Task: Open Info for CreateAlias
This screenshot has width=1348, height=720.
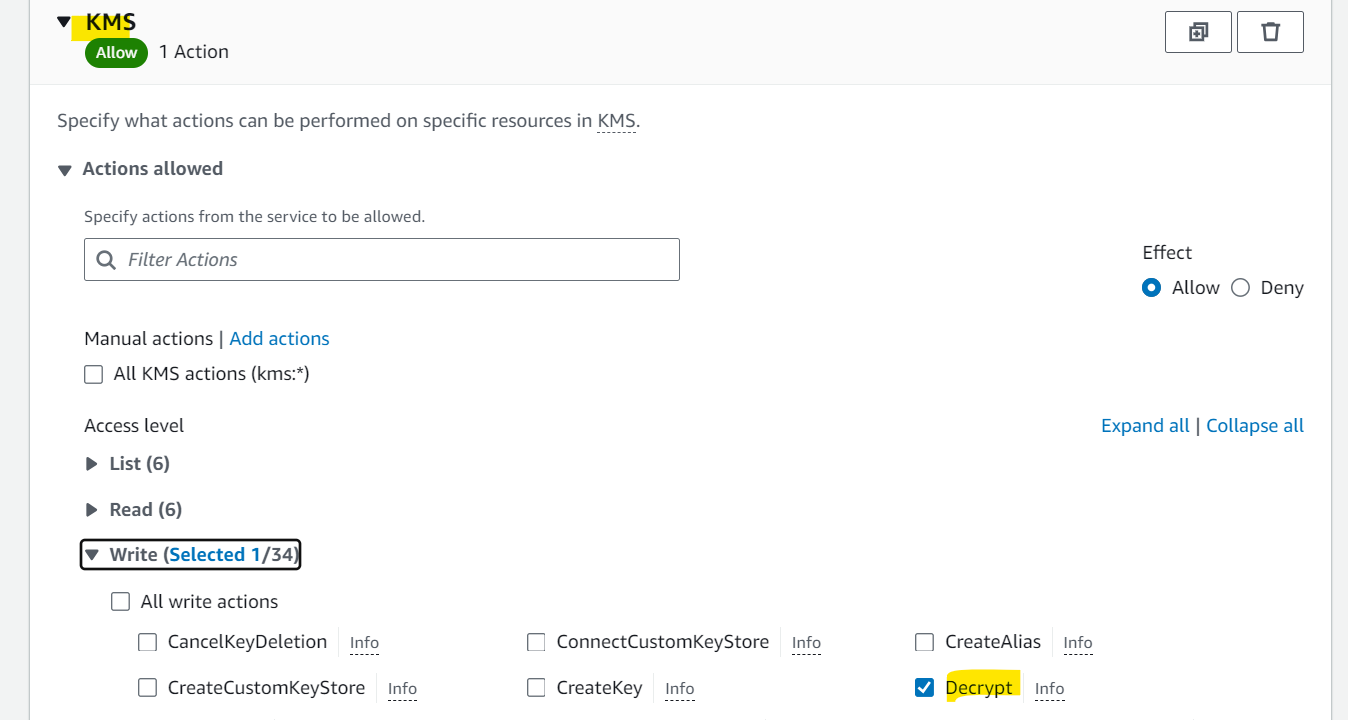Action: [1078, 643]
